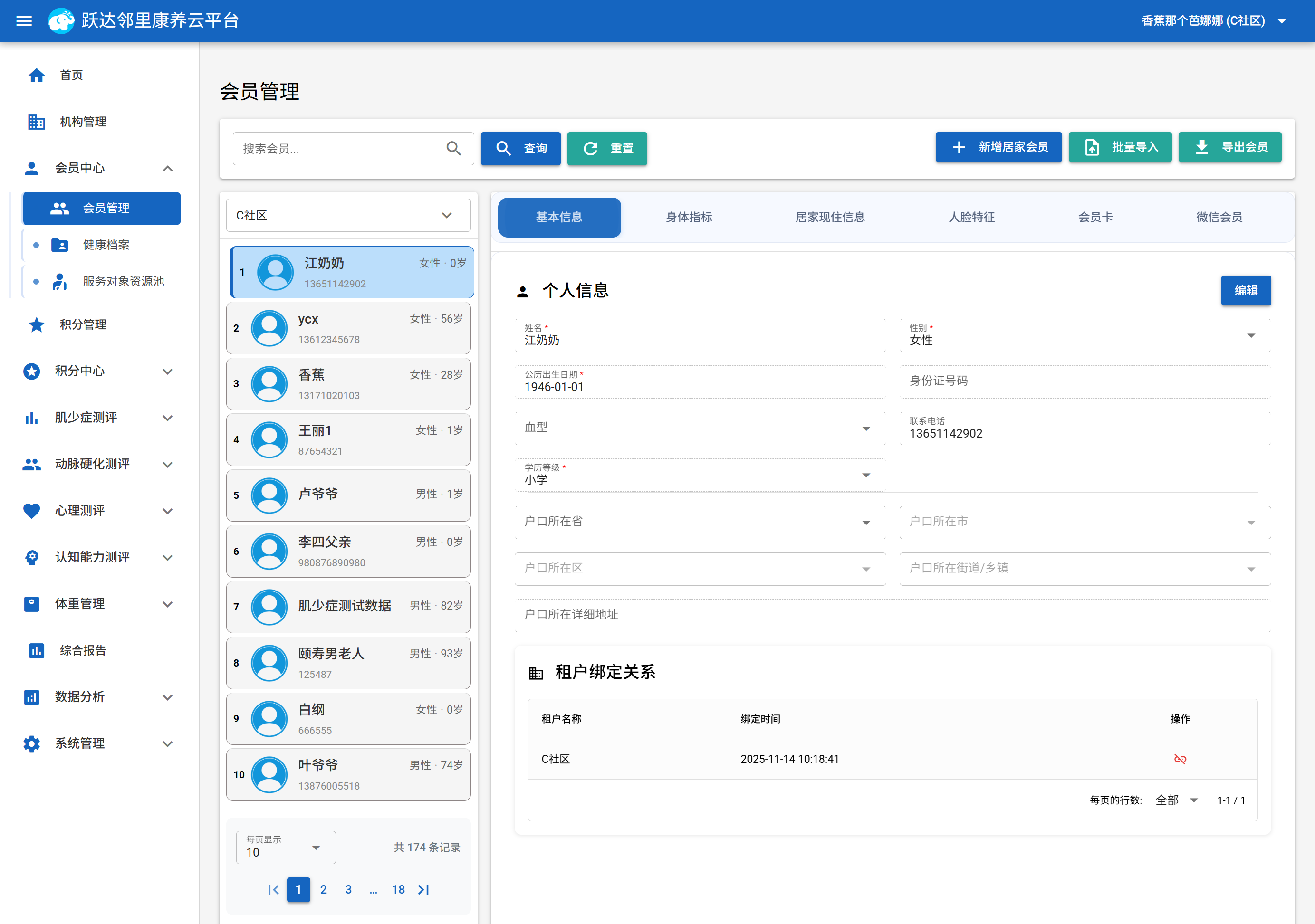The image size is (1315, 924).
Task: Open the 每页显示 page size dropdown
Action: pos(286,848)
